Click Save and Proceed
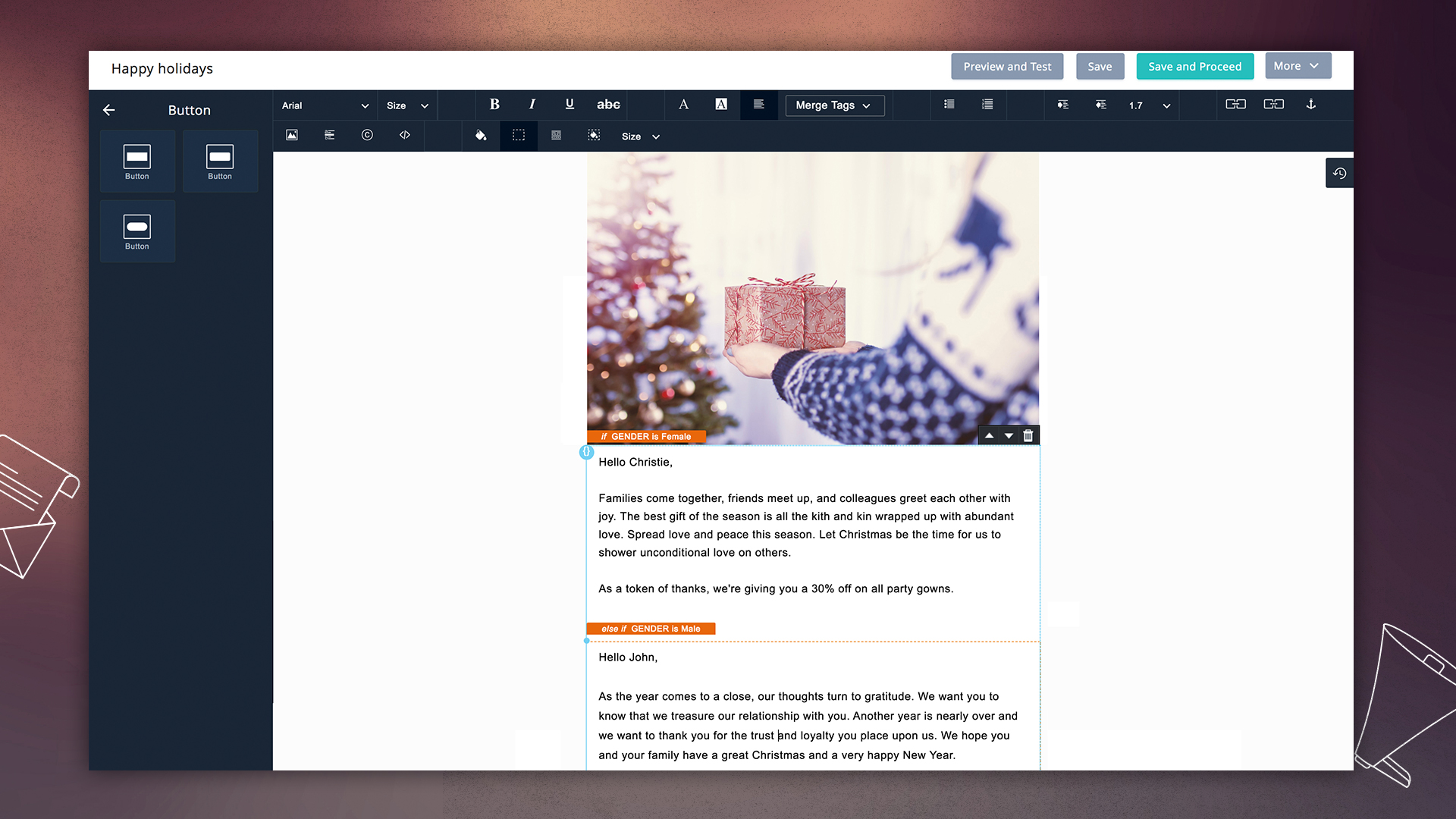Image resolution: width=1456 pixels, height=819 pixels. coord(1194,67)
